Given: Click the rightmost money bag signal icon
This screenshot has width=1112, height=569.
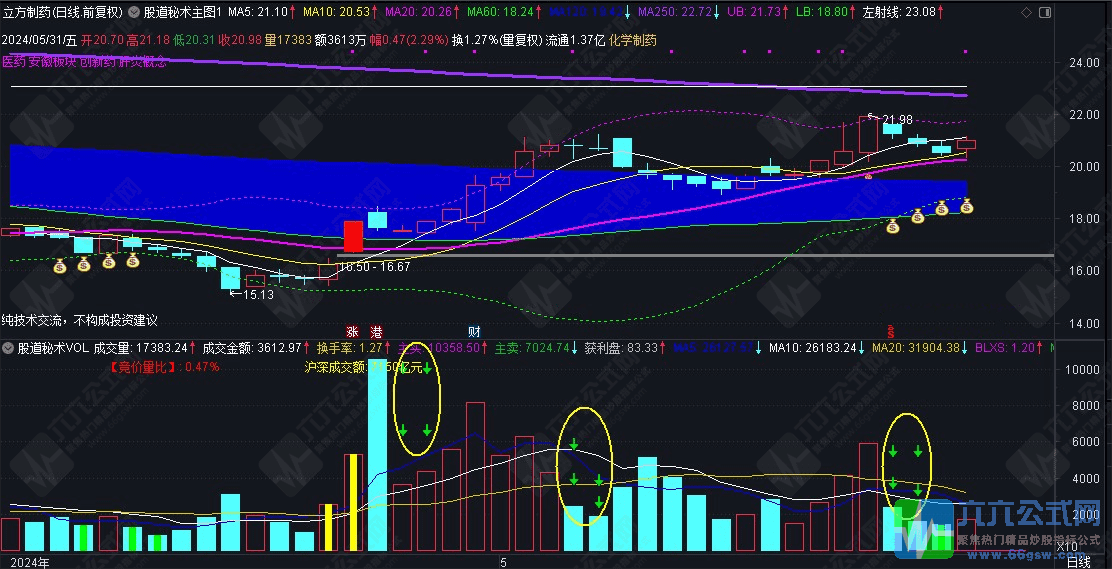Looking at the screenshot, I should tap(967, 206).
